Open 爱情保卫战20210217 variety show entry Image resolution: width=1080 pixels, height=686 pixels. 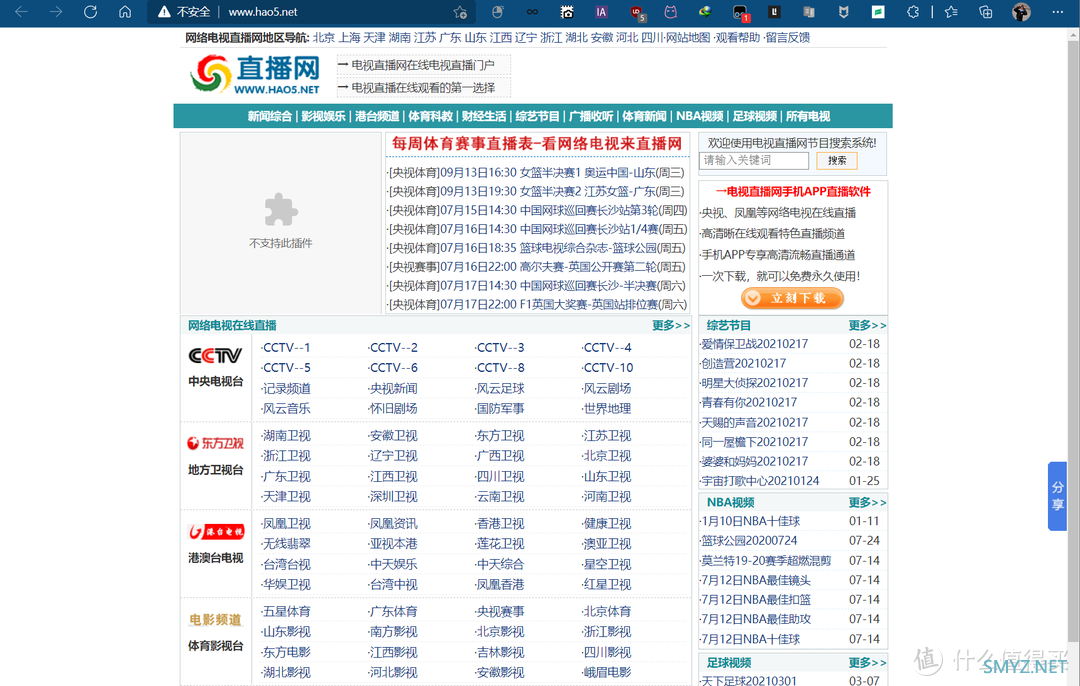click(754, 344)
